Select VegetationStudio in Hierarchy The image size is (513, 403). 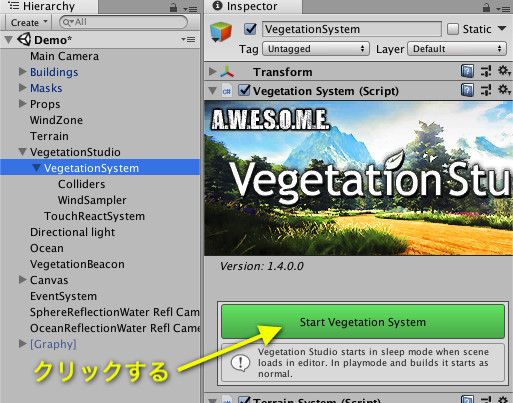tap(75, 152)
